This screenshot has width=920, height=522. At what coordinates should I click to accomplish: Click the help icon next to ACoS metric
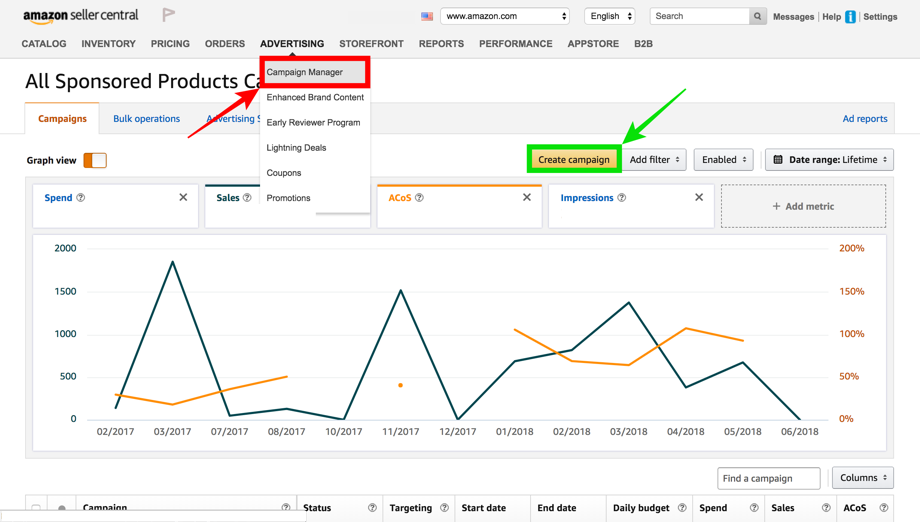(x=419, y=198)
